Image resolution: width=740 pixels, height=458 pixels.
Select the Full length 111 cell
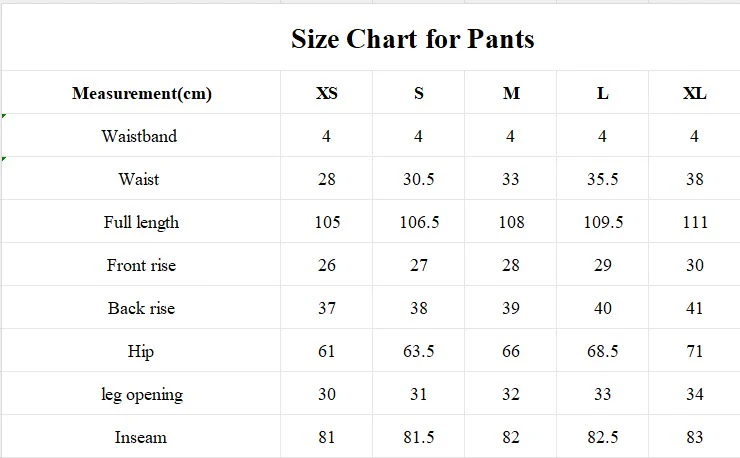pos(694,222)
